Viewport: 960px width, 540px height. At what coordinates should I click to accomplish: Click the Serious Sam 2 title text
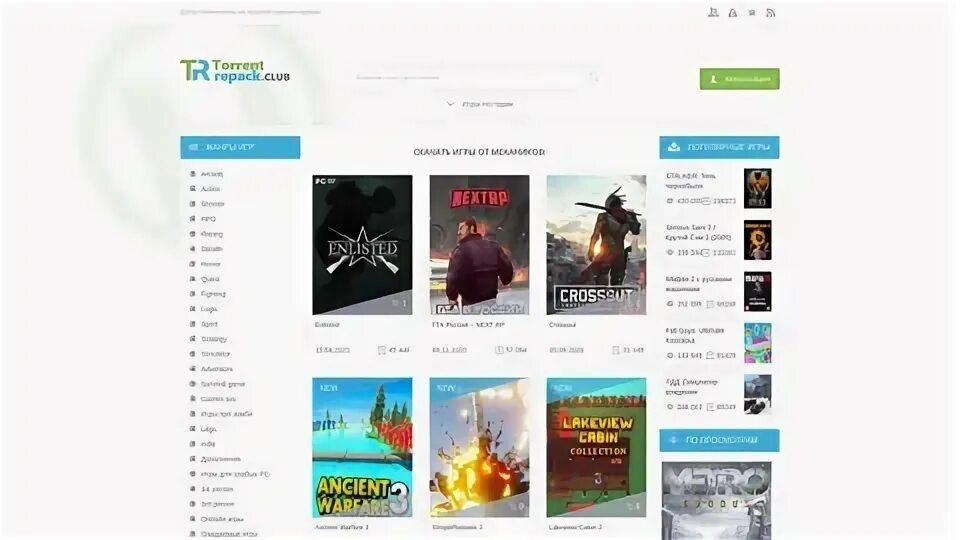pos(699,232)
